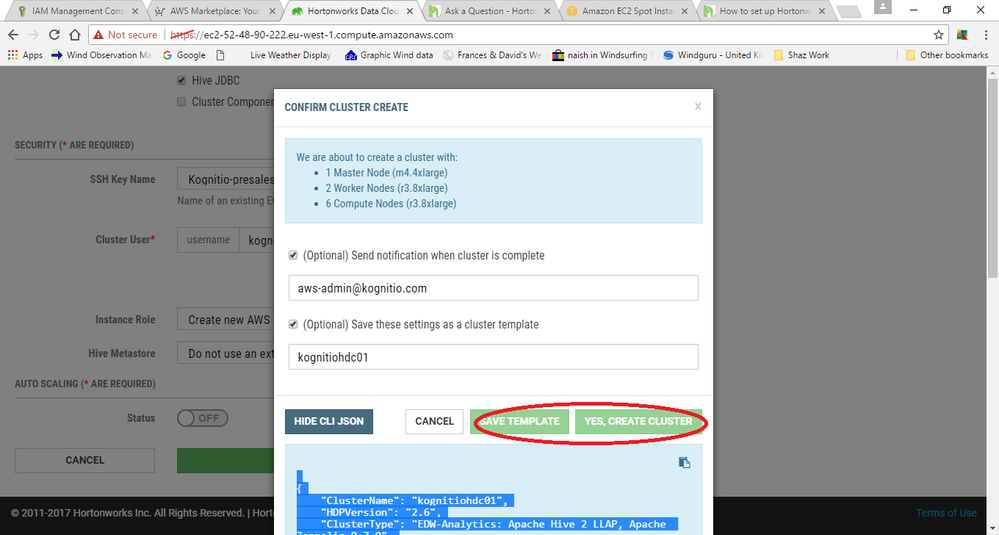Open naish in Windsurfing bookmark
The image size is (999, 535).
(x=603, y=55)
